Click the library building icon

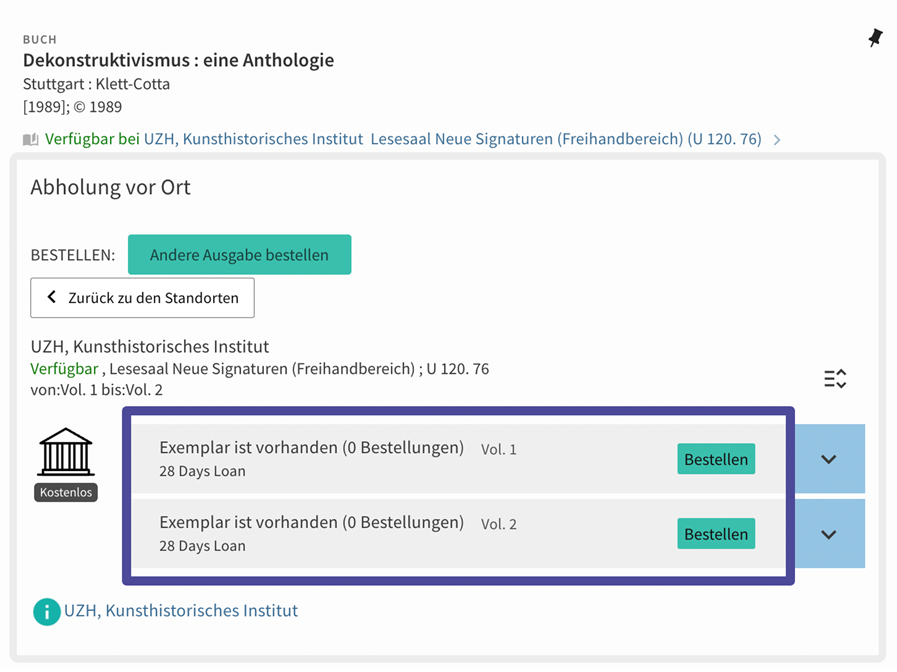tap(65, 452)
